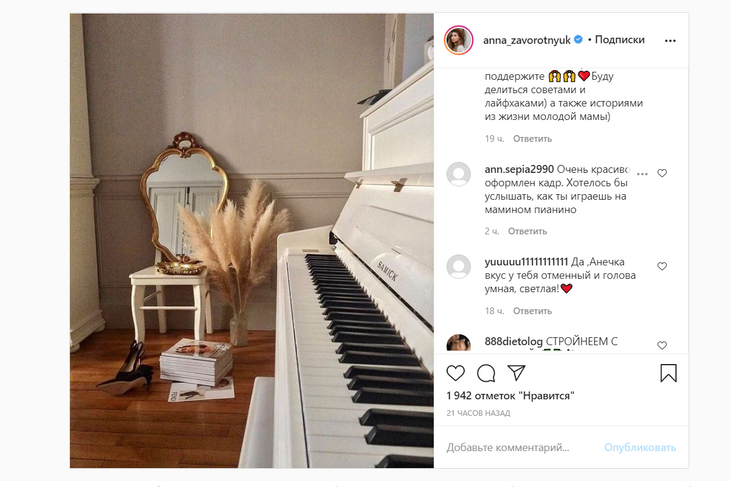
Task: Open 888dietolog avatar
Action: tap(458, 343)
